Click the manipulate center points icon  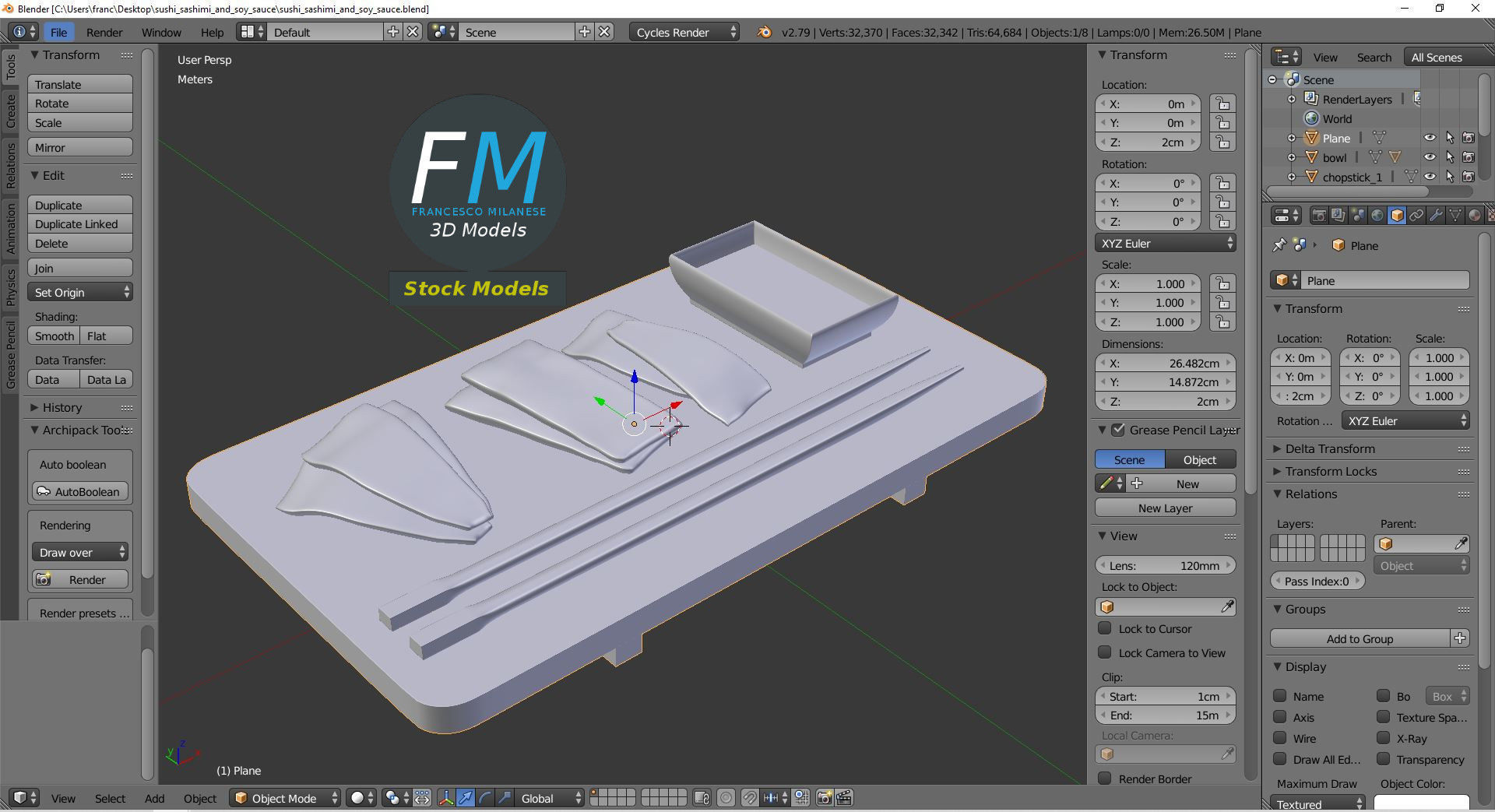[422, 798]
